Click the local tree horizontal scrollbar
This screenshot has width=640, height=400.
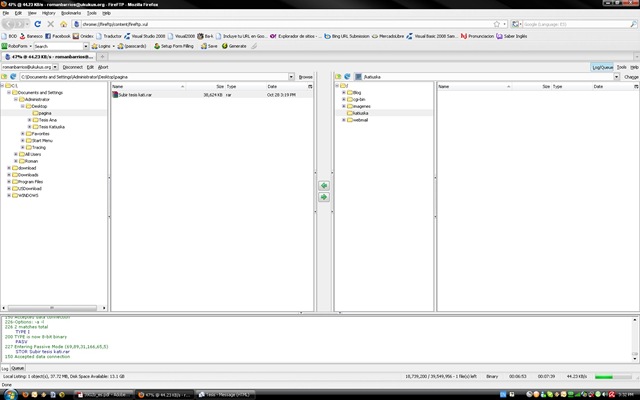pyautogui.click(x=54, y=308)
